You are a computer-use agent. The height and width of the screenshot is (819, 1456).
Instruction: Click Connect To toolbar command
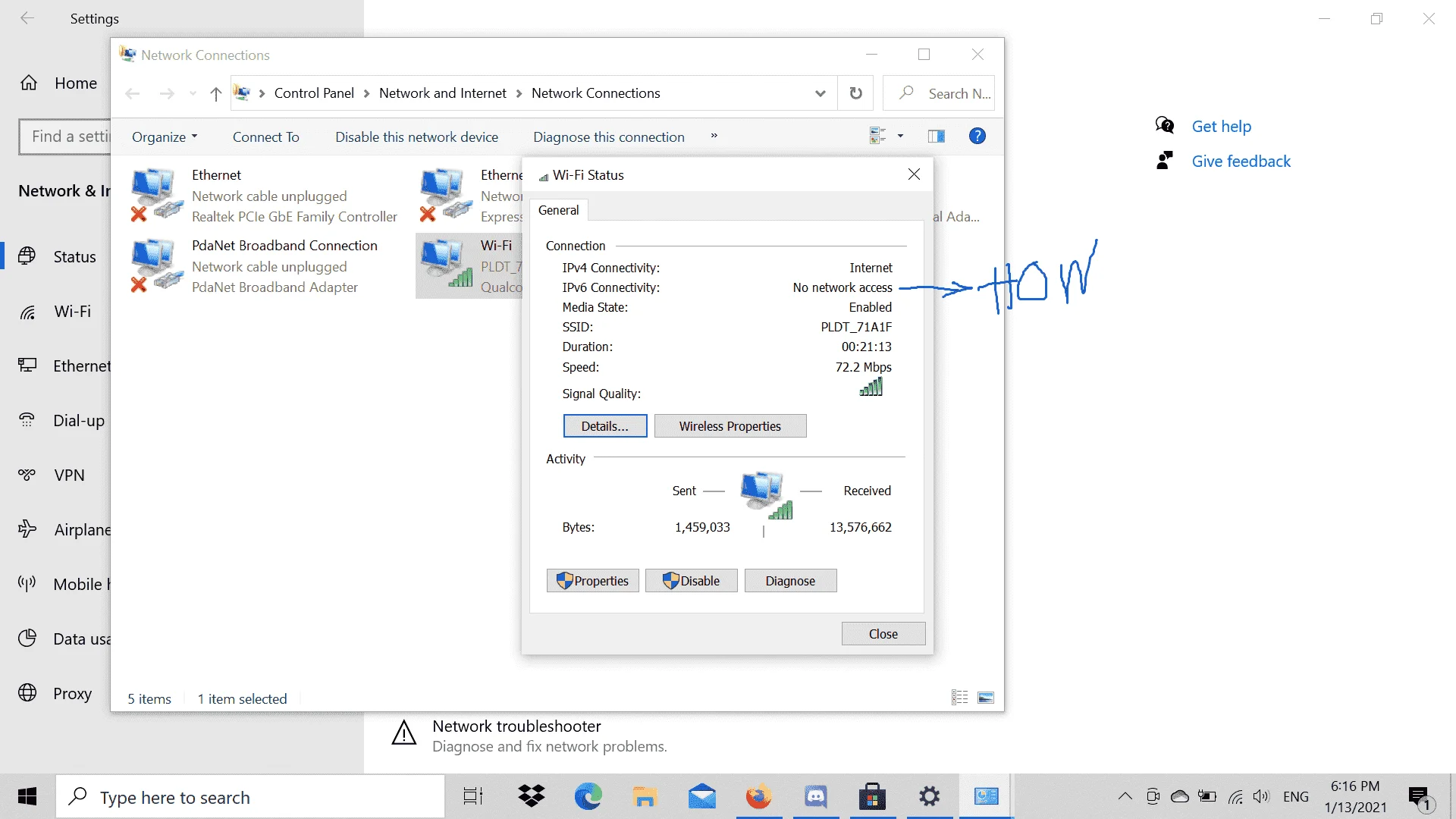point(266,136)
